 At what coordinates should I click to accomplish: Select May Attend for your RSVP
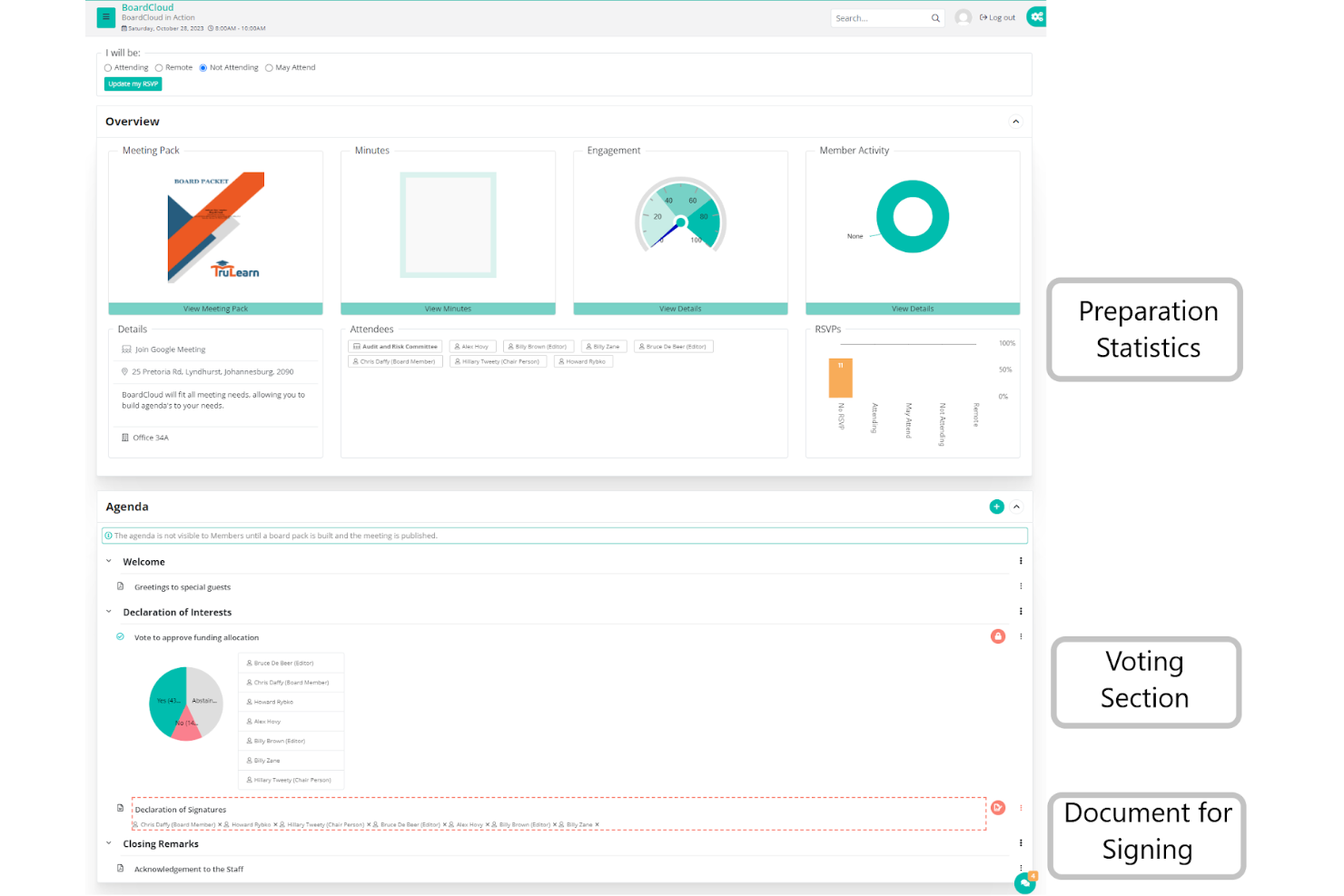pos(269,67)
